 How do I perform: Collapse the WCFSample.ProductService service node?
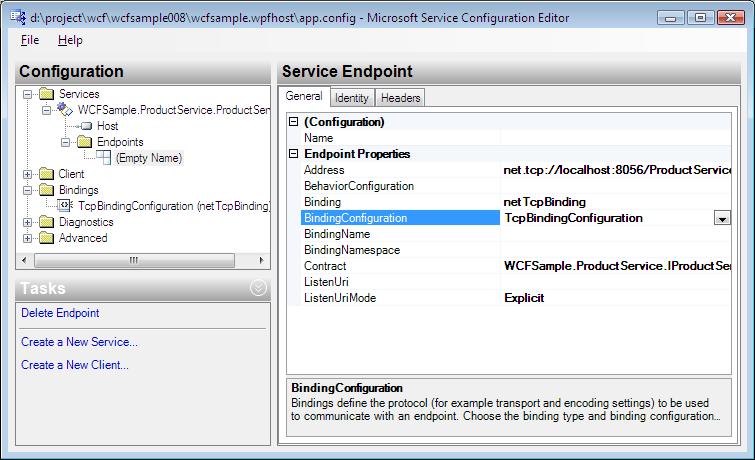pos(46,110)
